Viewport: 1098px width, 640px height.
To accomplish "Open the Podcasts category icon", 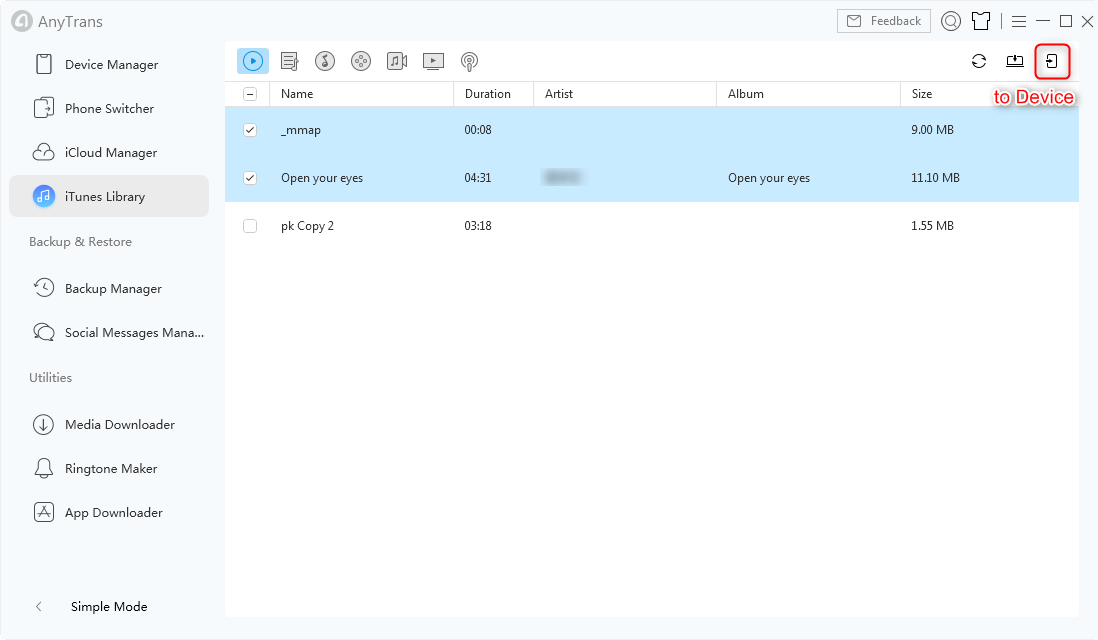I will click(x=469, y=62).
